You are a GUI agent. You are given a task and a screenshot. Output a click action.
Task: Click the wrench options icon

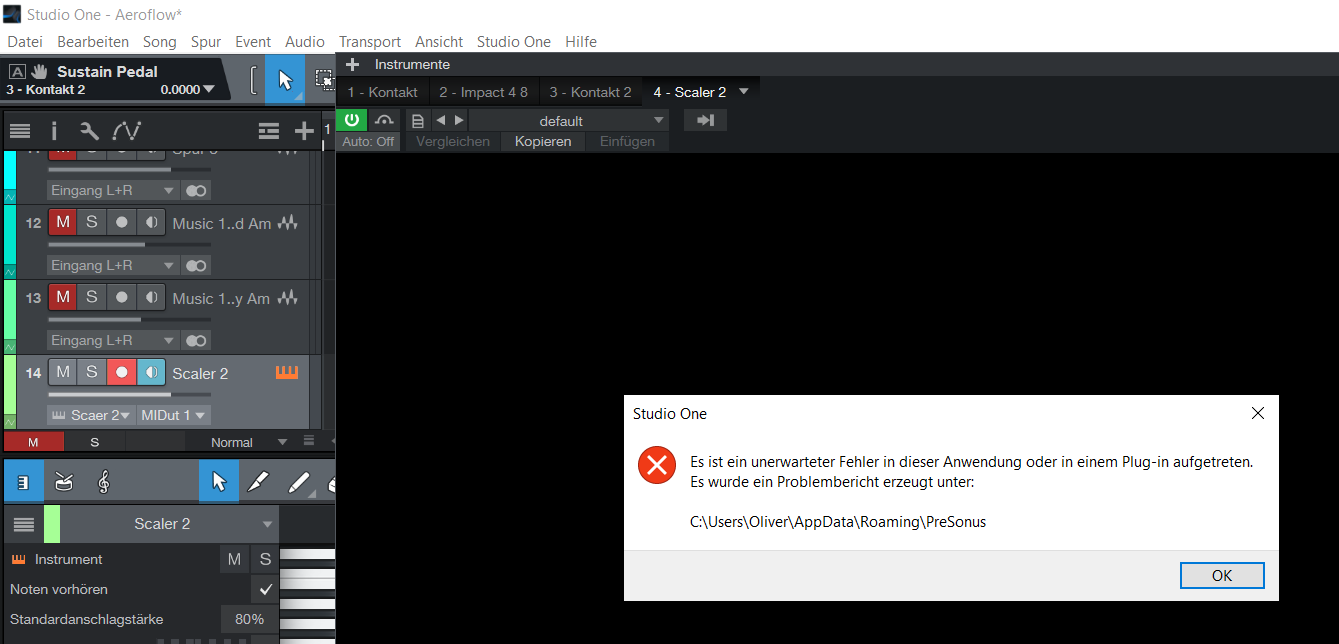tap(89, 131)
